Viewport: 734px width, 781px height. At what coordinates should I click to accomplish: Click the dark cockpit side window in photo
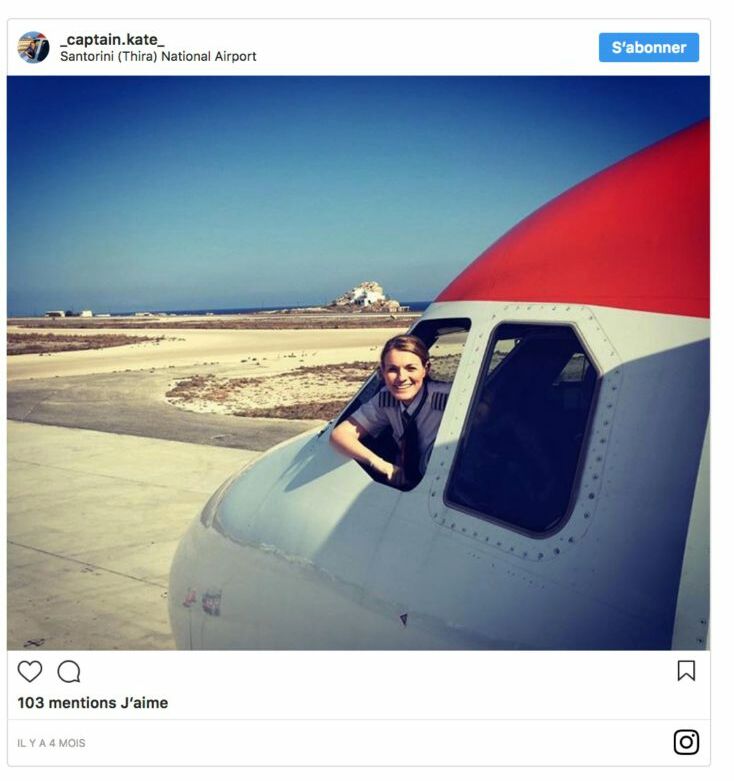[520, 428]
